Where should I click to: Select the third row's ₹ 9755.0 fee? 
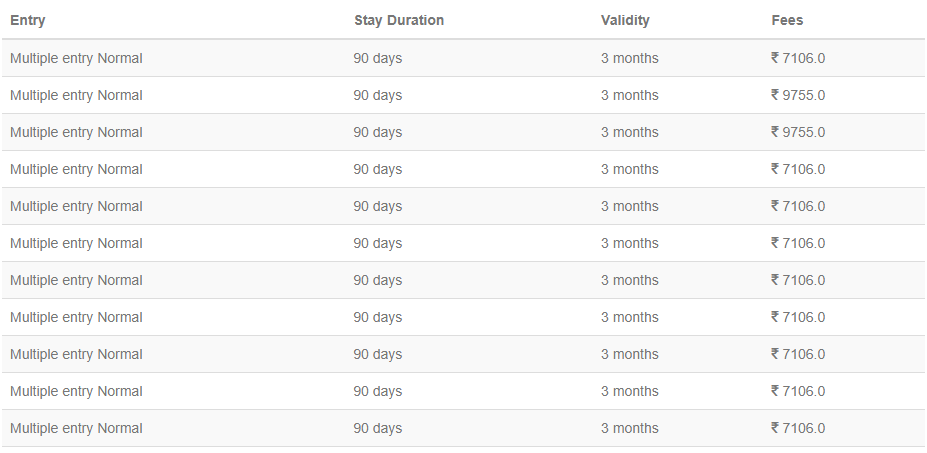click(798, 132)
